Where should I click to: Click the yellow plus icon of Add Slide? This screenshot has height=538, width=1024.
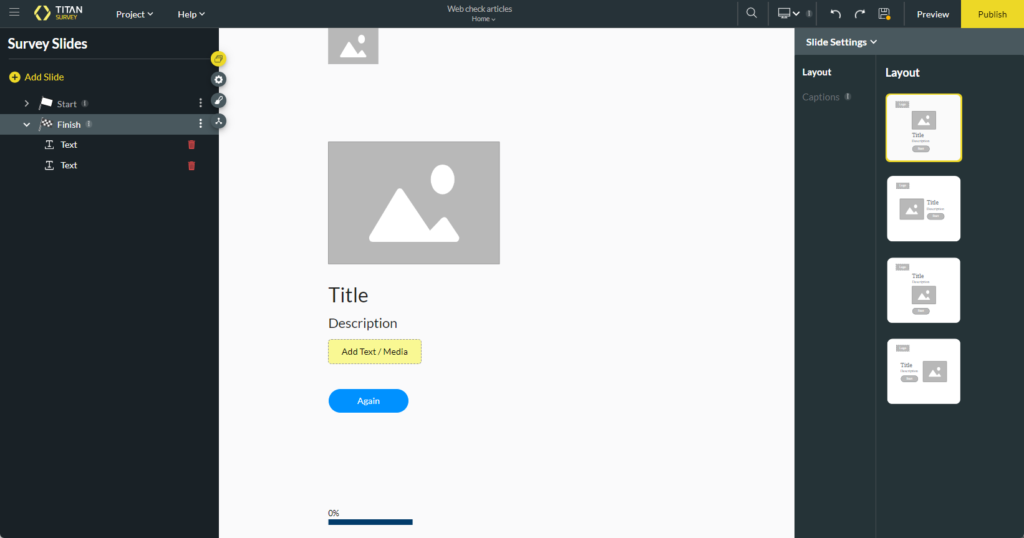tap(14, 77)
